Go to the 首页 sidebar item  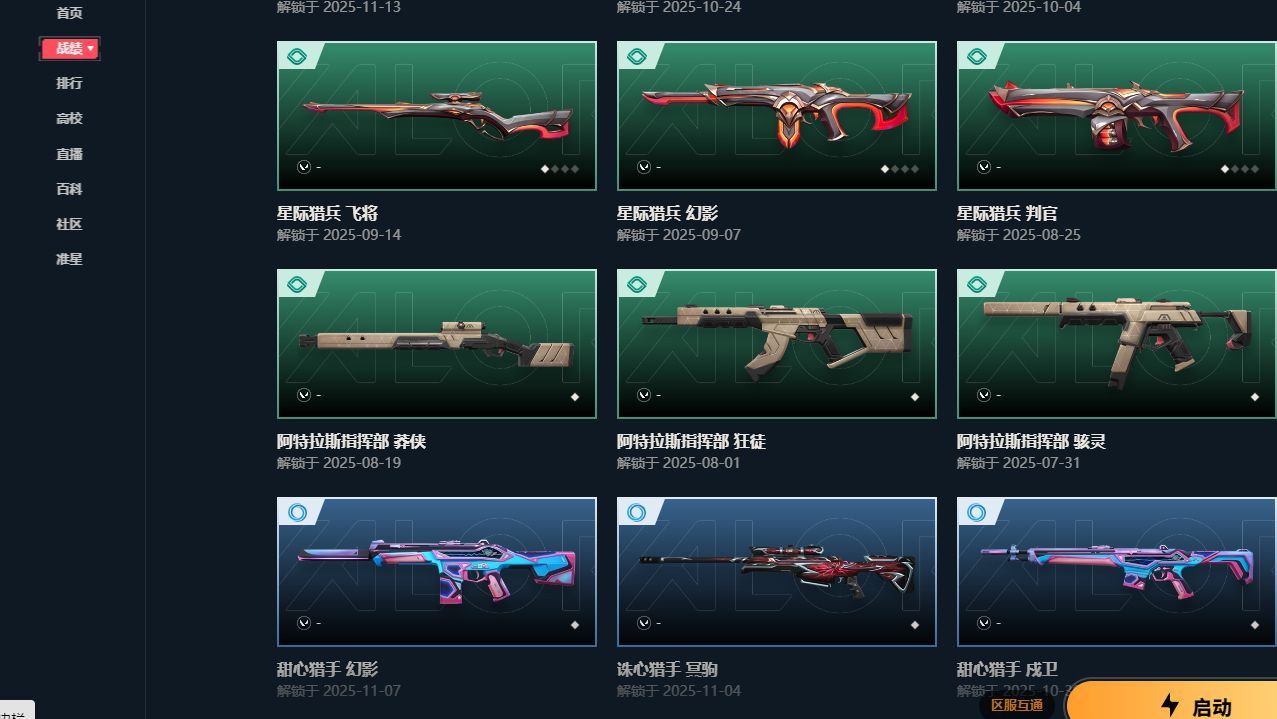click(69, 13)
